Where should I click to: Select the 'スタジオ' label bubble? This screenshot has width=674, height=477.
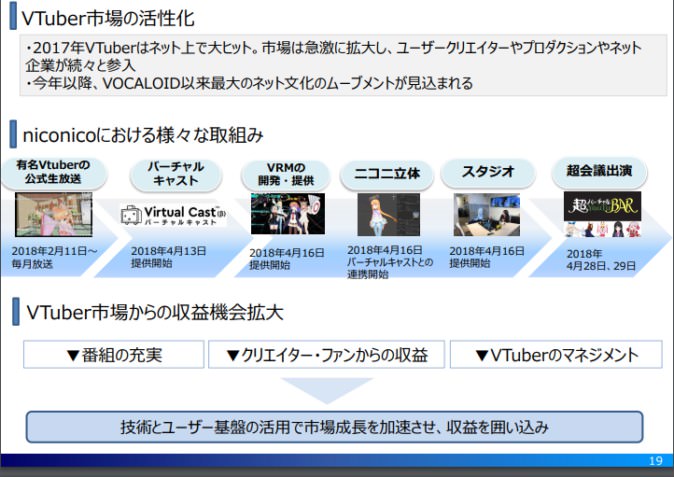(488, 172)
